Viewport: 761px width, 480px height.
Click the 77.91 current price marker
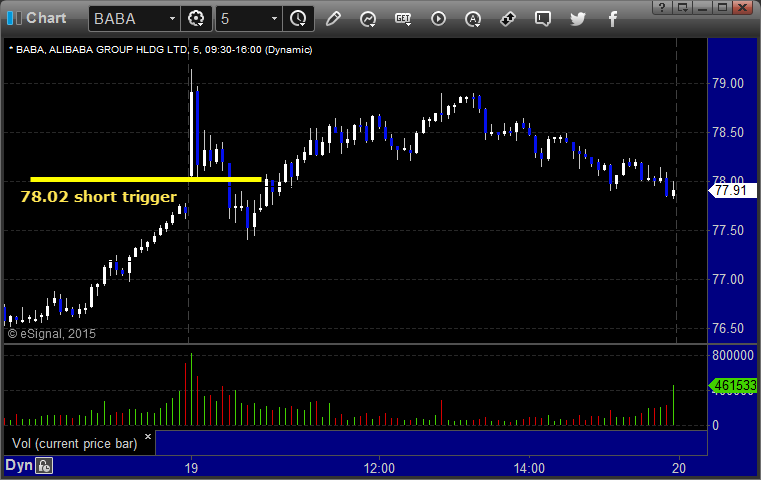point(733,190)
